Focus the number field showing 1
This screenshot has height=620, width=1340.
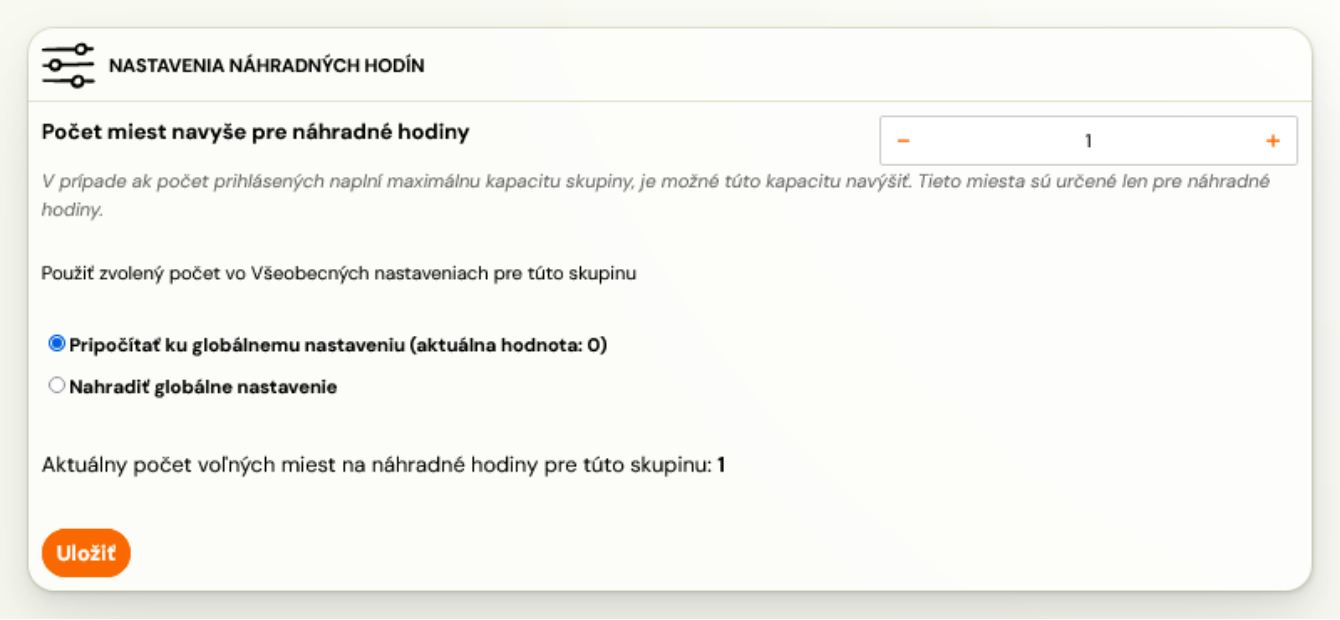pyautogui.click(x=1088, y=141)
